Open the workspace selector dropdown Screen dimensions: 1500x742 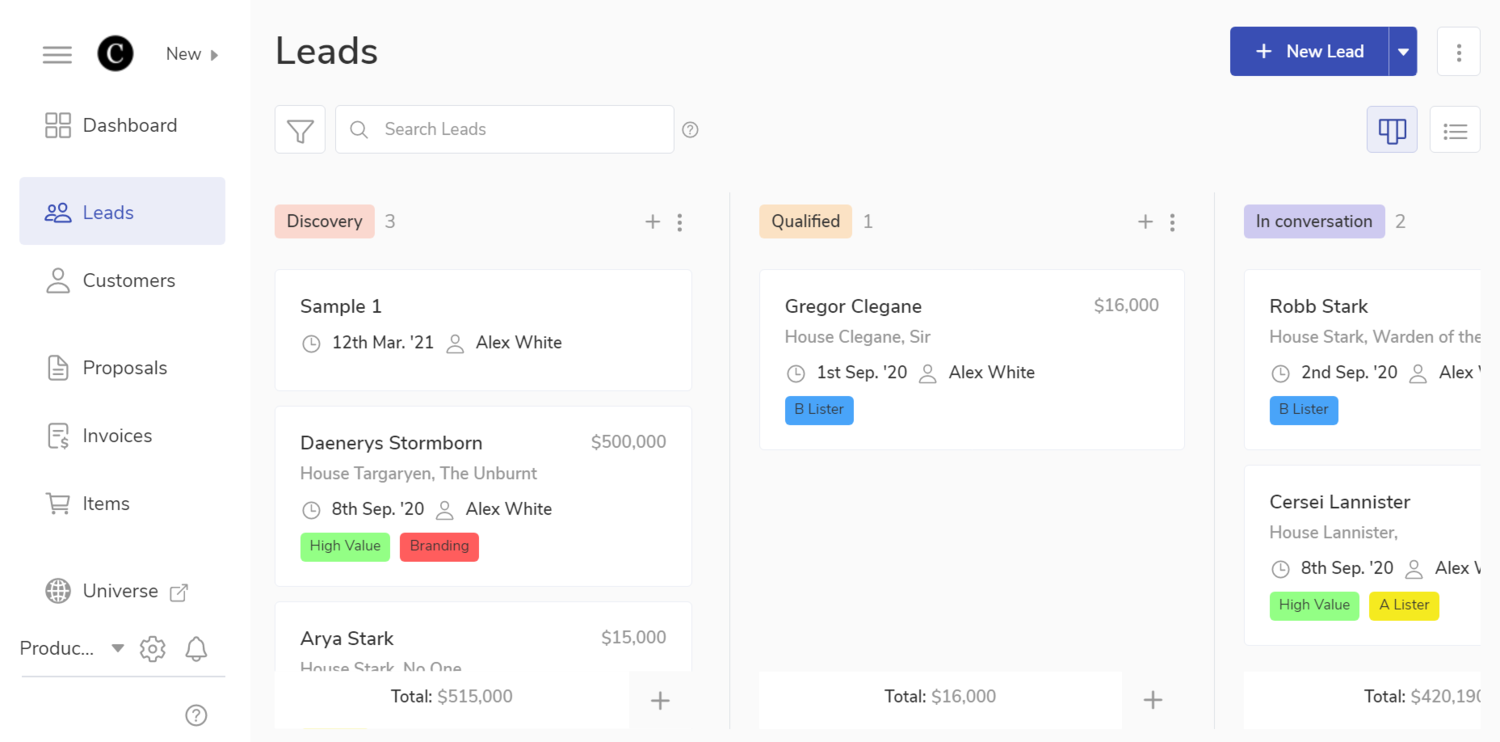coord(72,649)
